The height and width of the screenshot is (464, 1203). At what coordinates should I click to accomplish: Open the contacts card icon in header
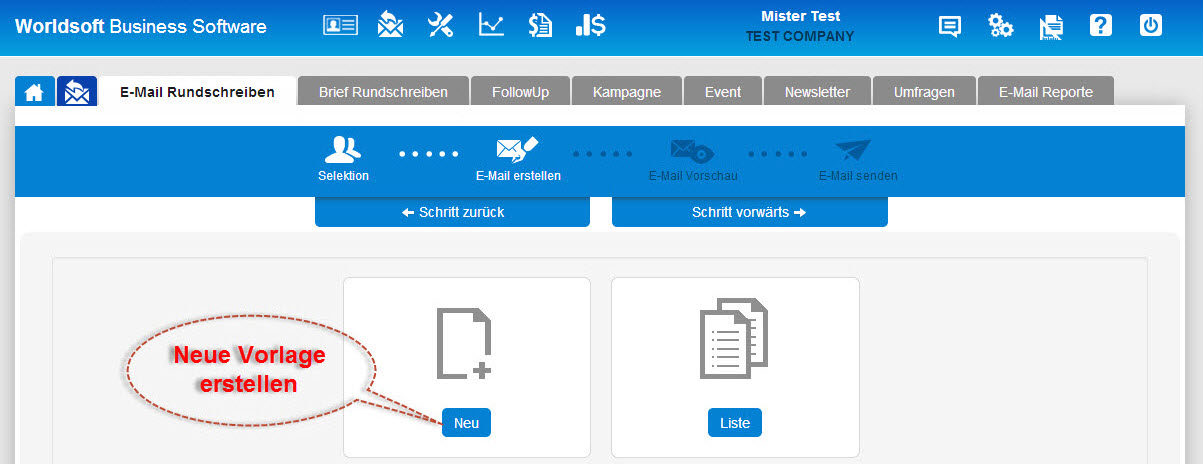[x=340, y=26]
